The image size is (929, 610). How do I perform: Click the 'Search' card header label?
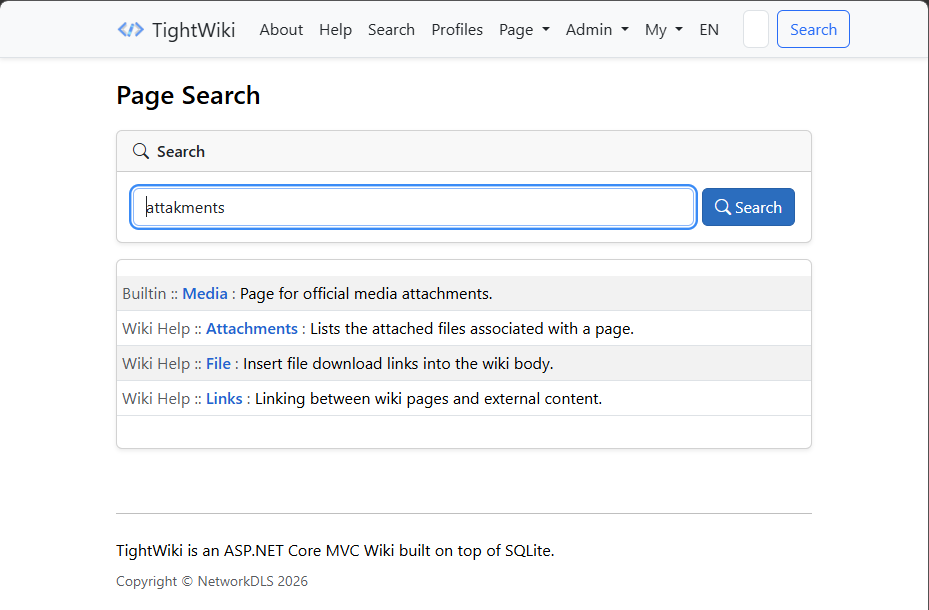[181, 152]
